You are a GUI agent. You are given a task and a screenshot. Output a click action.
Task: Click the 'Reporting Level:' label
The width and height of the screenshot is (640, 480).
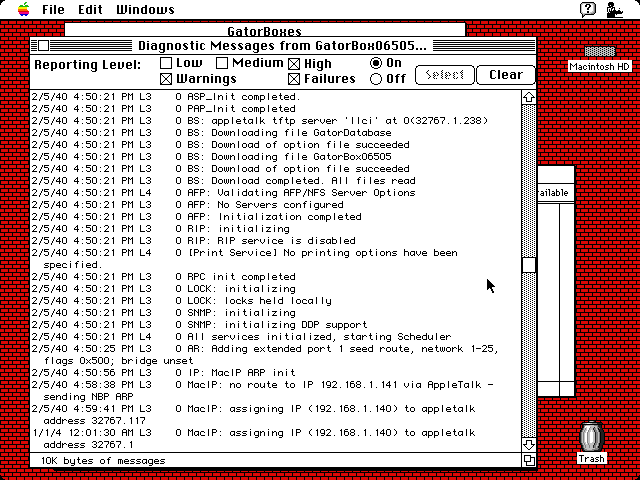(87, 65)
